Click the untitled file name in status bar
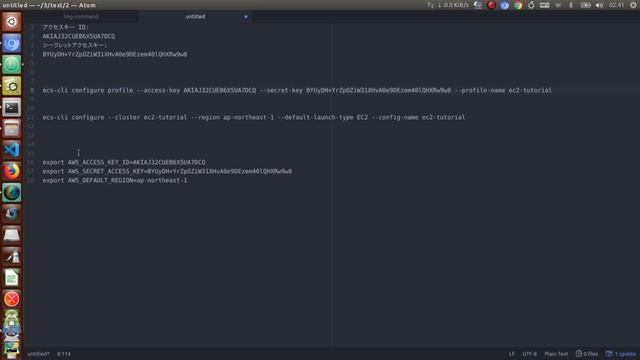The height and width of the screenshot is (360, 640). coord(38,354)
